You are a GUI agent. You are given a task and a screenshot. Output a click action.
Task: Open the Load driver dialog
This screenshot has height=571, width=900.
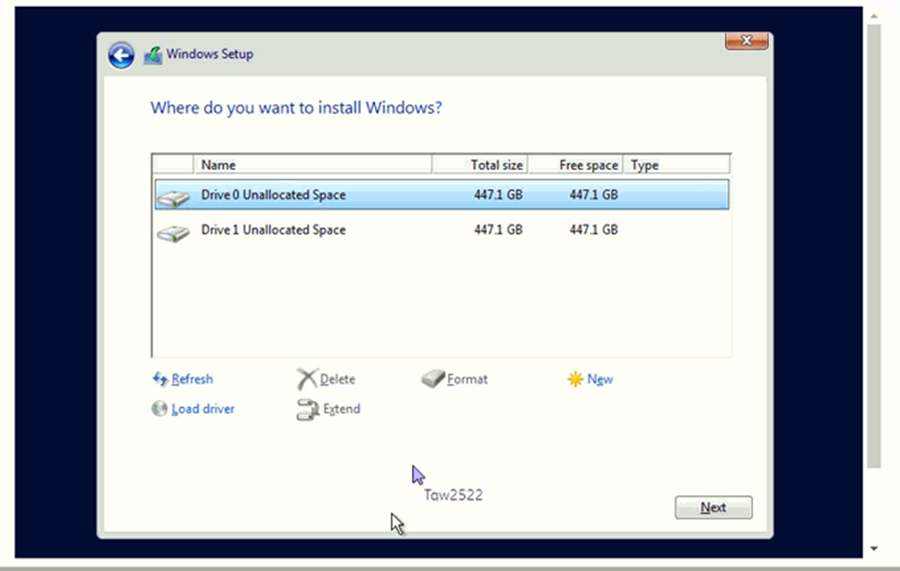(203, 409)
